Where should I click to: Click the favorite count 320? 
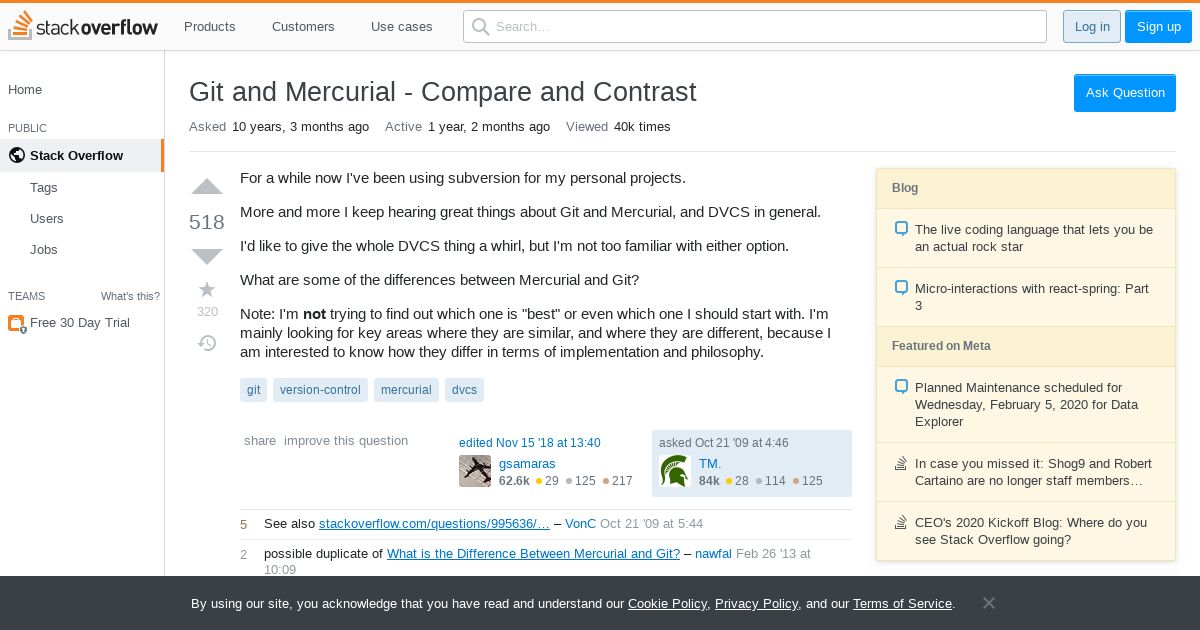[207, 312]
